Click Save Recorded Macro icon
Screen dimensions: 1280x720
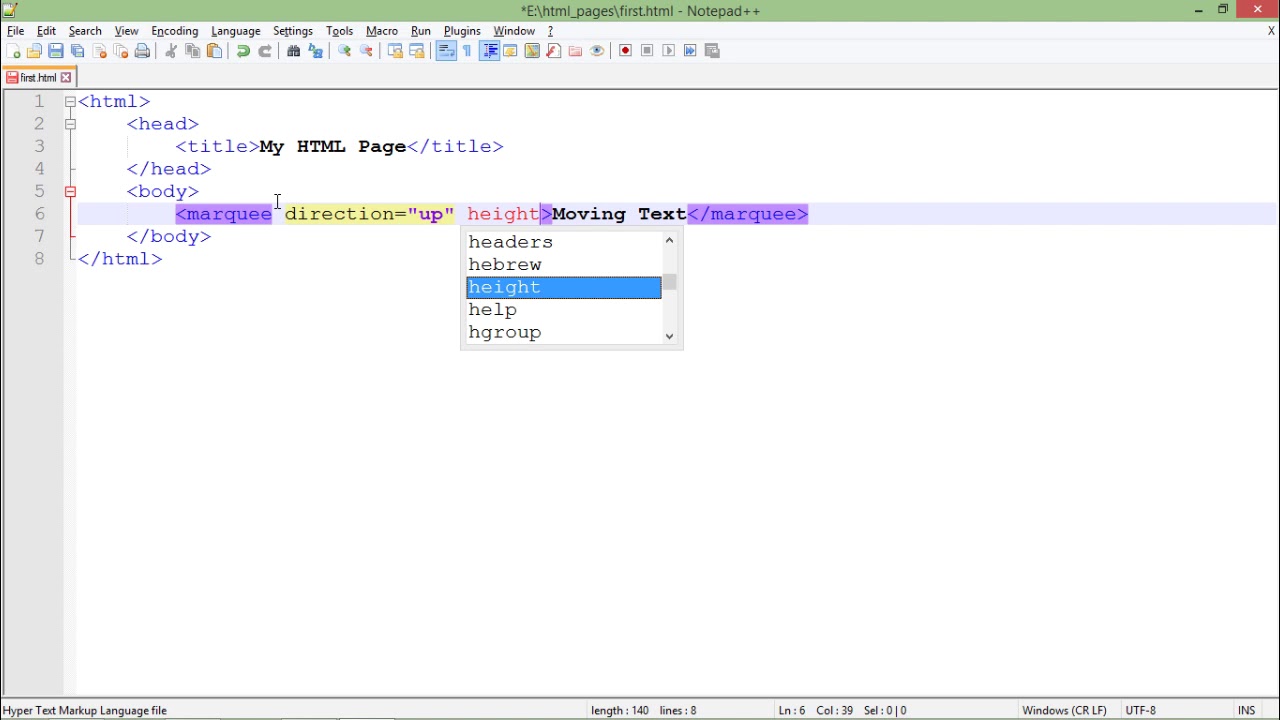pos(712,51)
